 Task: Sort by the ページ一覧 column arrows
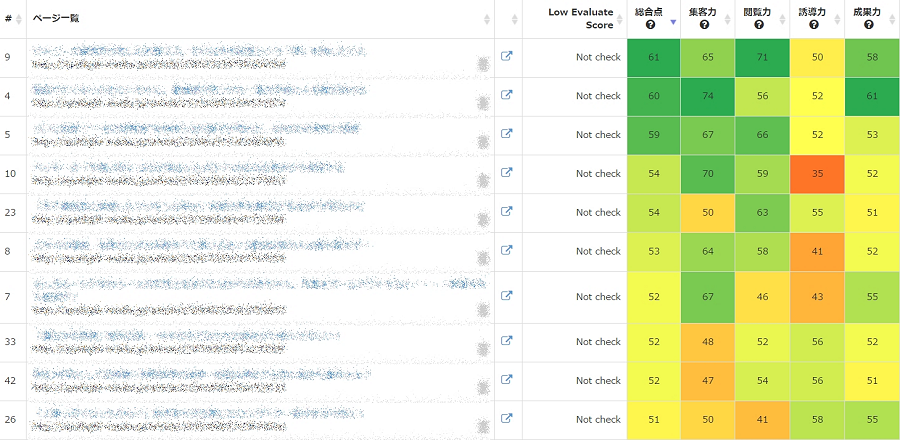coord(487,19)
